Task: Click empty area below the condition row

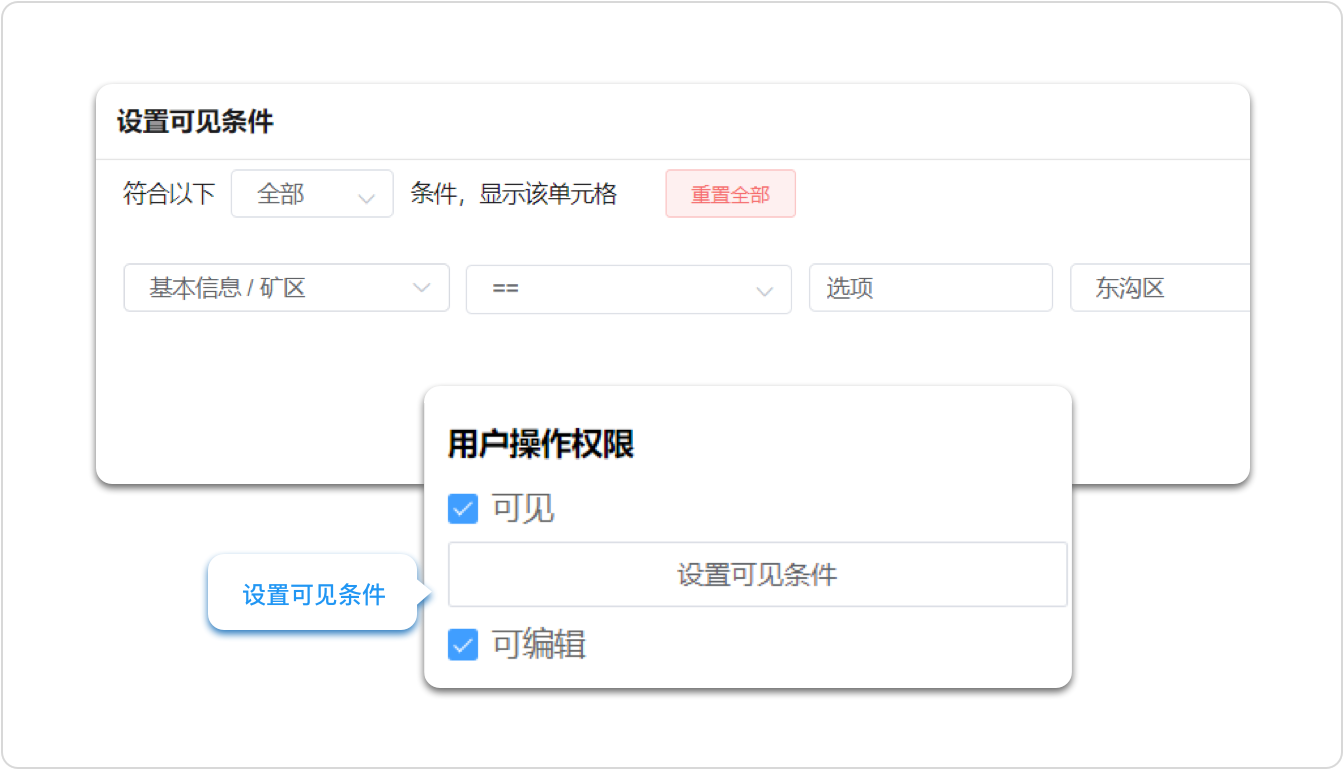Action: pyautogui.click(x=260, y=400)
